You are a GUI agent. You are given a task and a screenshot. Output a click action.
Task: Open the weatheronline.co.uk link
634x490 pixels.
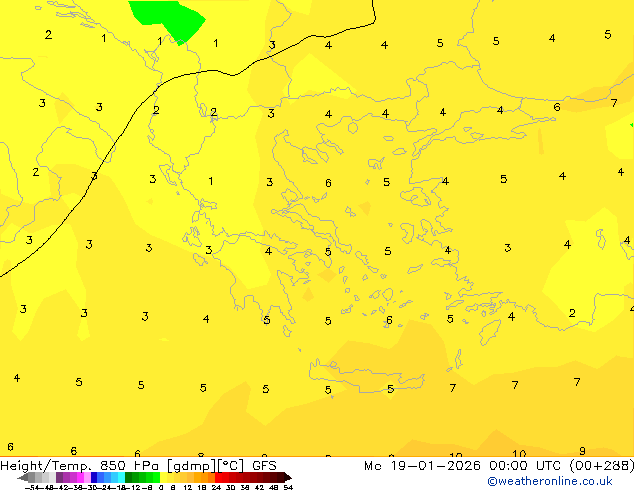pyautogui.click(x=550, y=481)
